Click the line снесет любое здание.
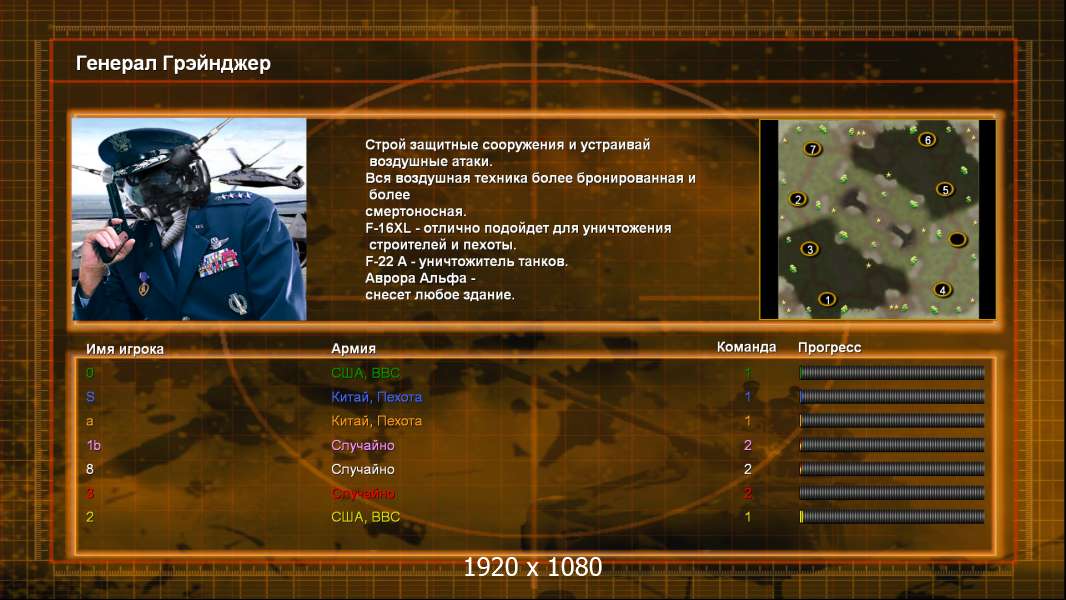Image resolution: width=1066 pixels, height=600 pixels. click(x=440, y=295)
